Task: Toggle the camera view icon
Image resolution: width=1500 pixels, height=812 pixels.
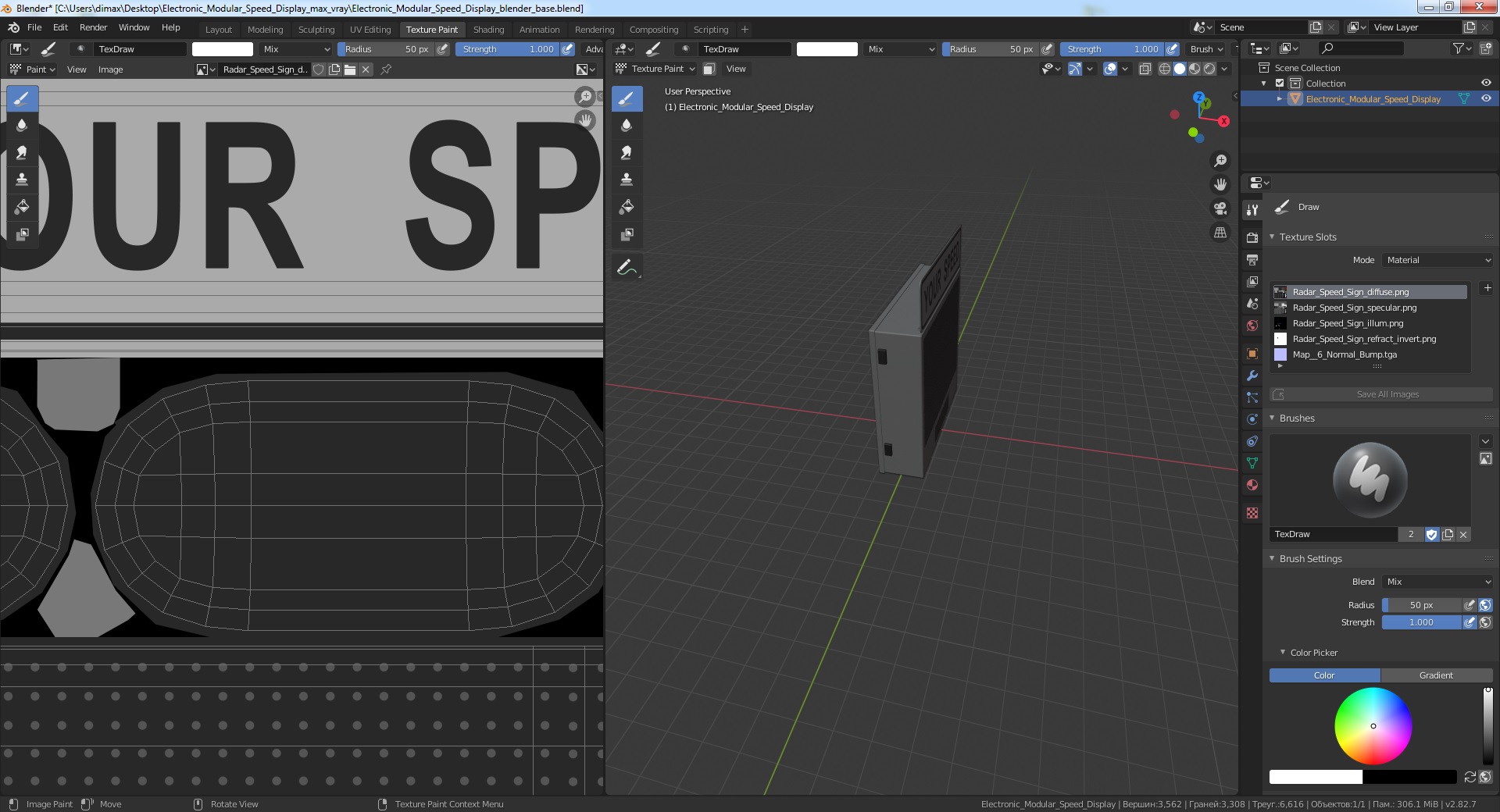Action: point(1220,208)
